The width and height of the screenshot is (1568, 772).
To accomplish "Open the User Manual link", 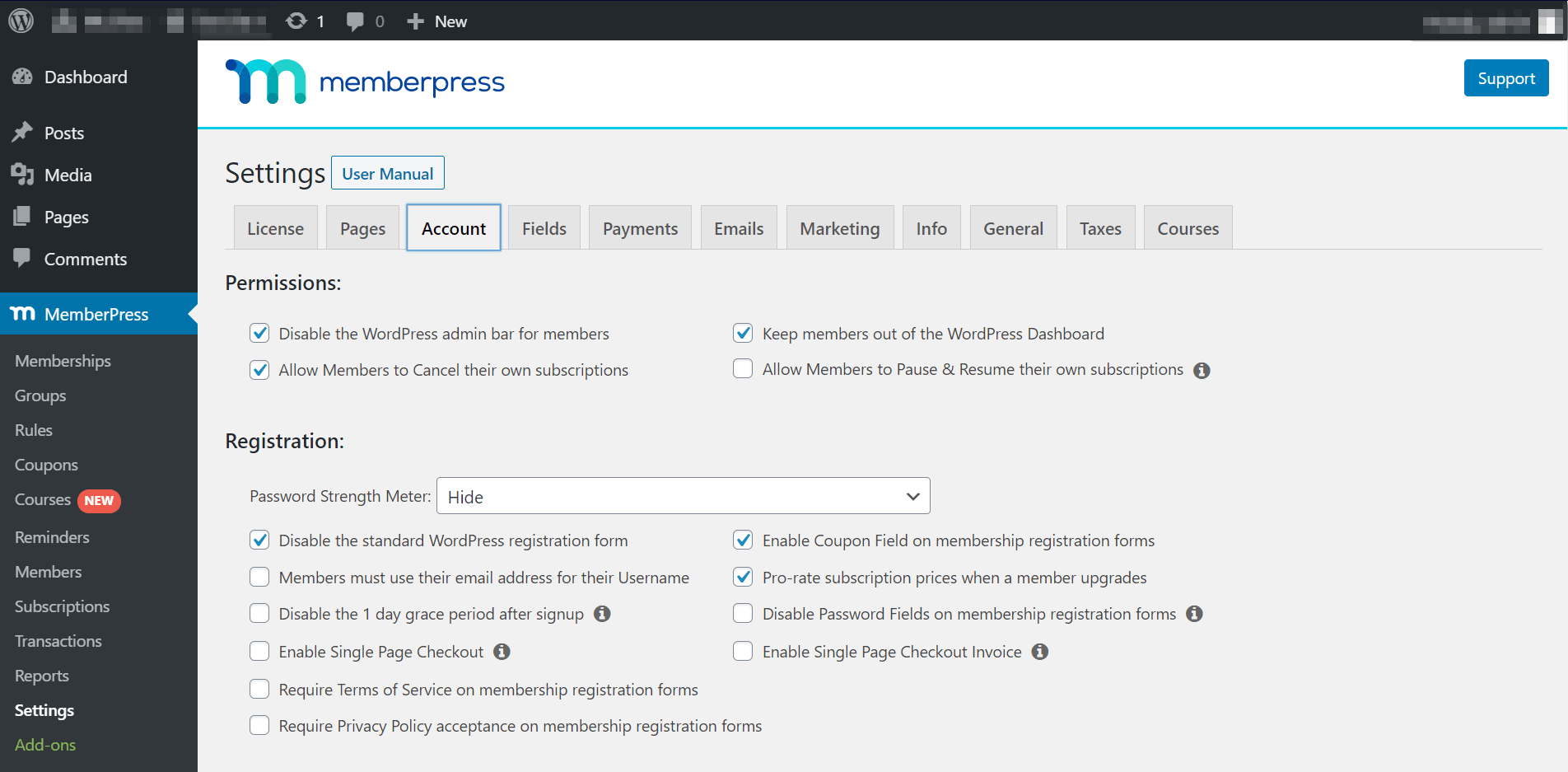I will coord(387,173).
